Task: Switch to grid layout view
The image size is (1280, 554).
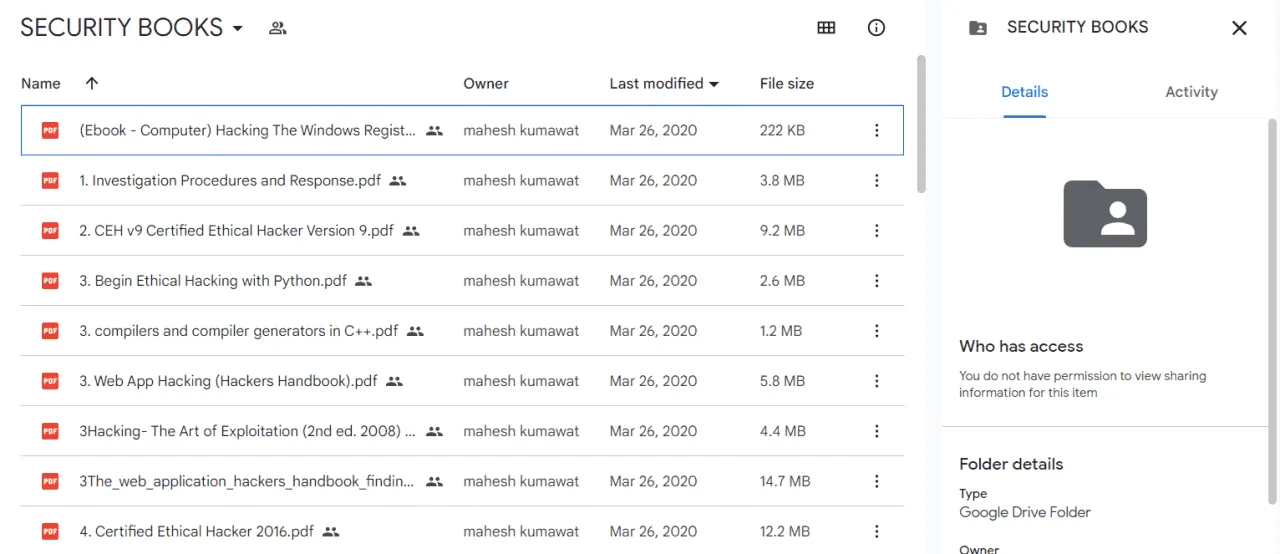Action: click(826, 28)
